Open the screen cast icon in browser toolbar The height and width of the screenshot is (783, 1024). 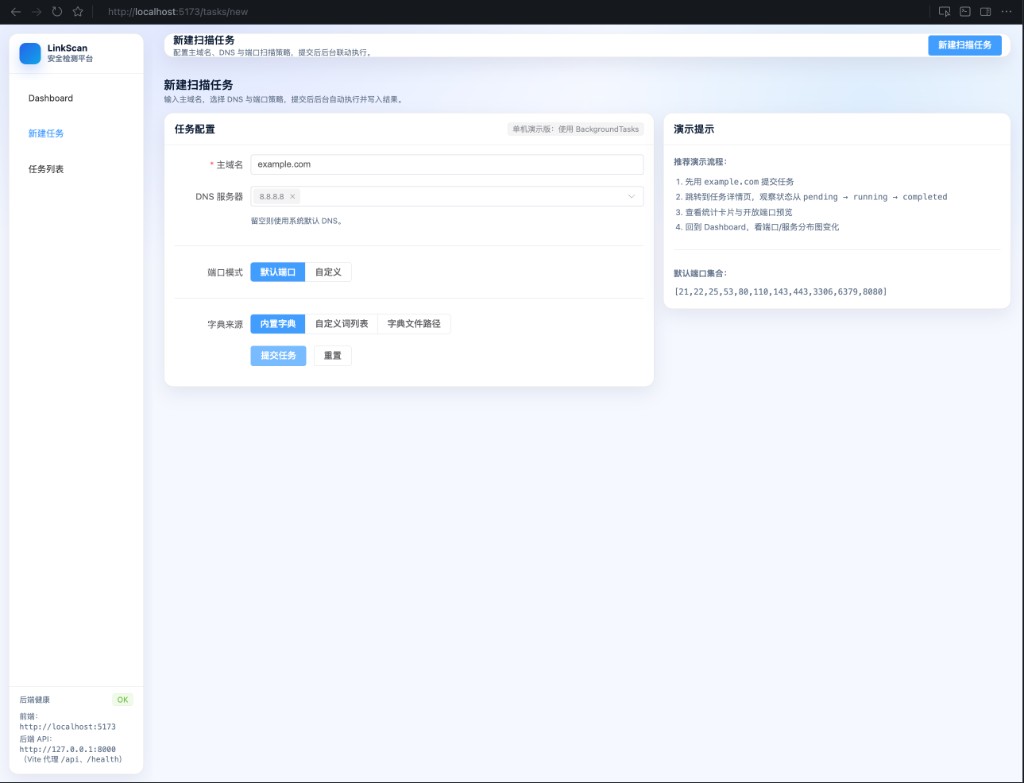(x=944, y=12)
